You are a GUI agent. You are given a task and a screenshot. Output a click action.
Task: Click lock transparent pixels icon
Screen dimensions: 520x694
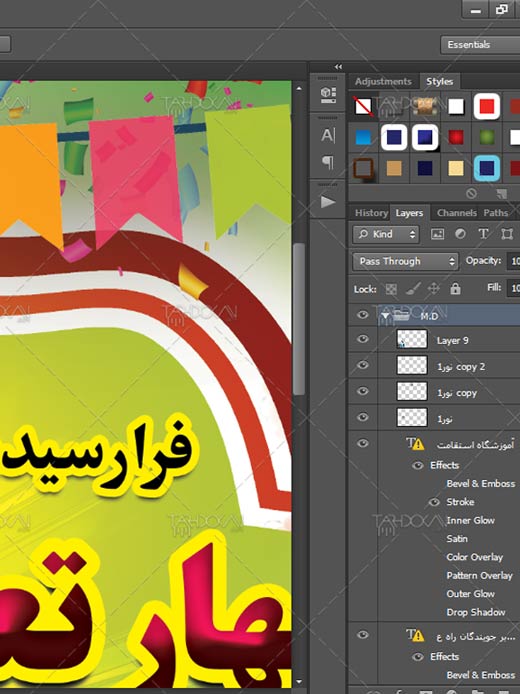[391, 289]
